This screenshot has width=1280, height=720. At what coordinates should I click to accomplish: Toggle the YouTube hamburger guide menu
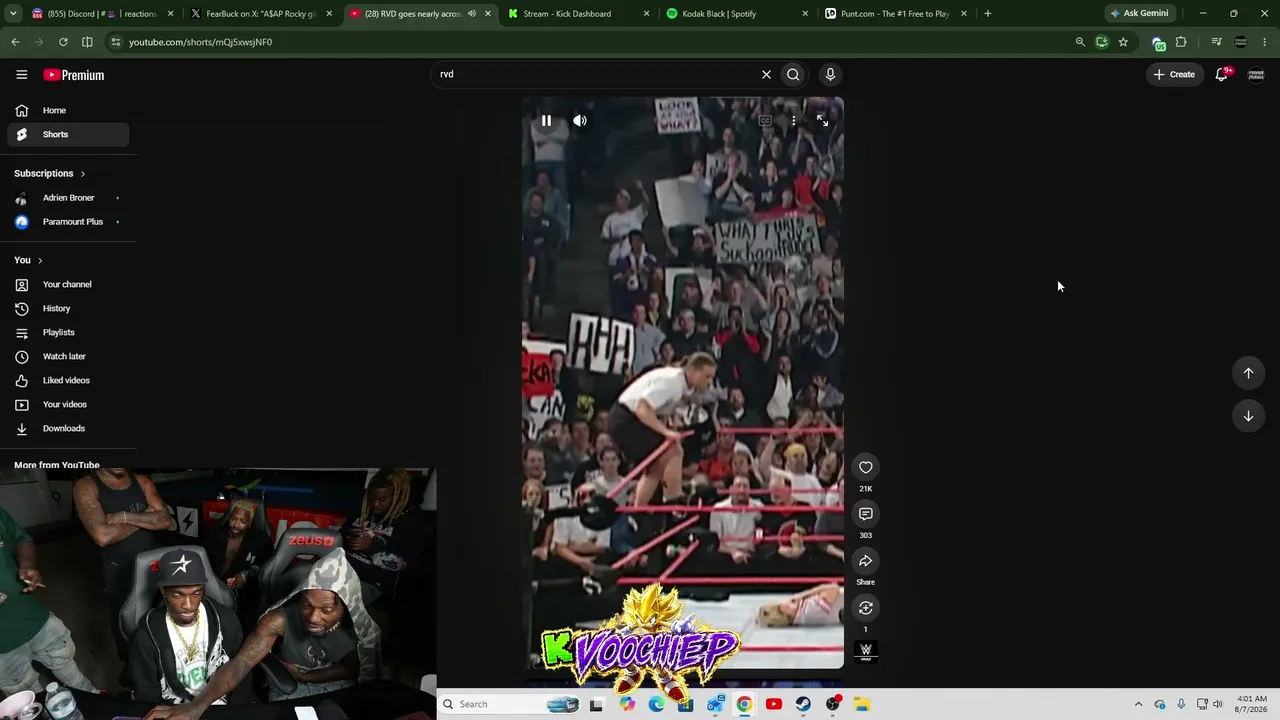(21, 75)
